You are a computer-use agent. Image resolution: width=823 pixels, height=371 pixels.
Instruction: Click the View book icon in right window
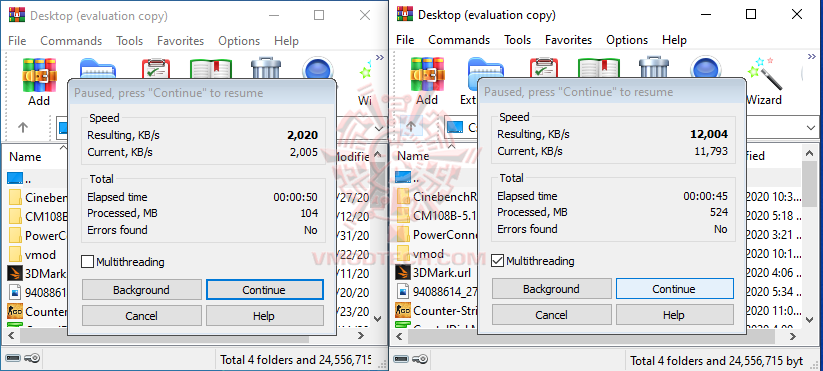tap(598, 68)
